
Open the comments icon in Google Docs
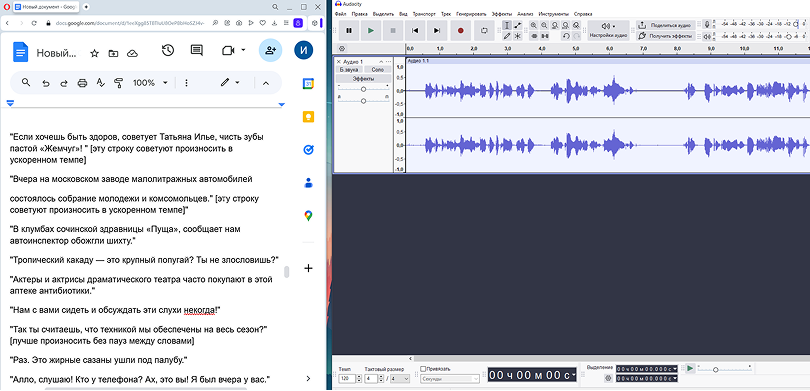[196, 51]
